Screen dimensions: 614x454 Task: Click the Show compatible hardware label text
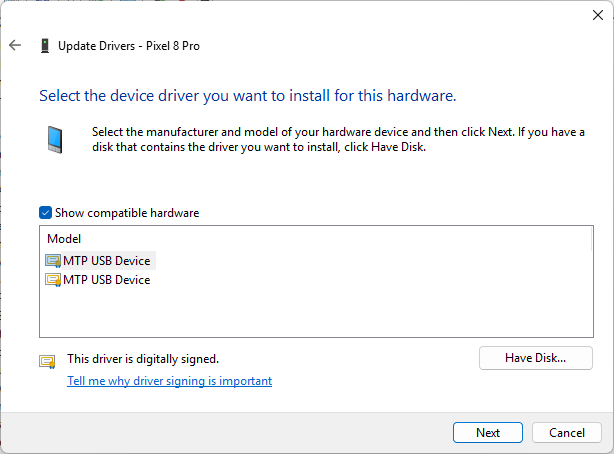pyautogui.click(x=127, y=213)
